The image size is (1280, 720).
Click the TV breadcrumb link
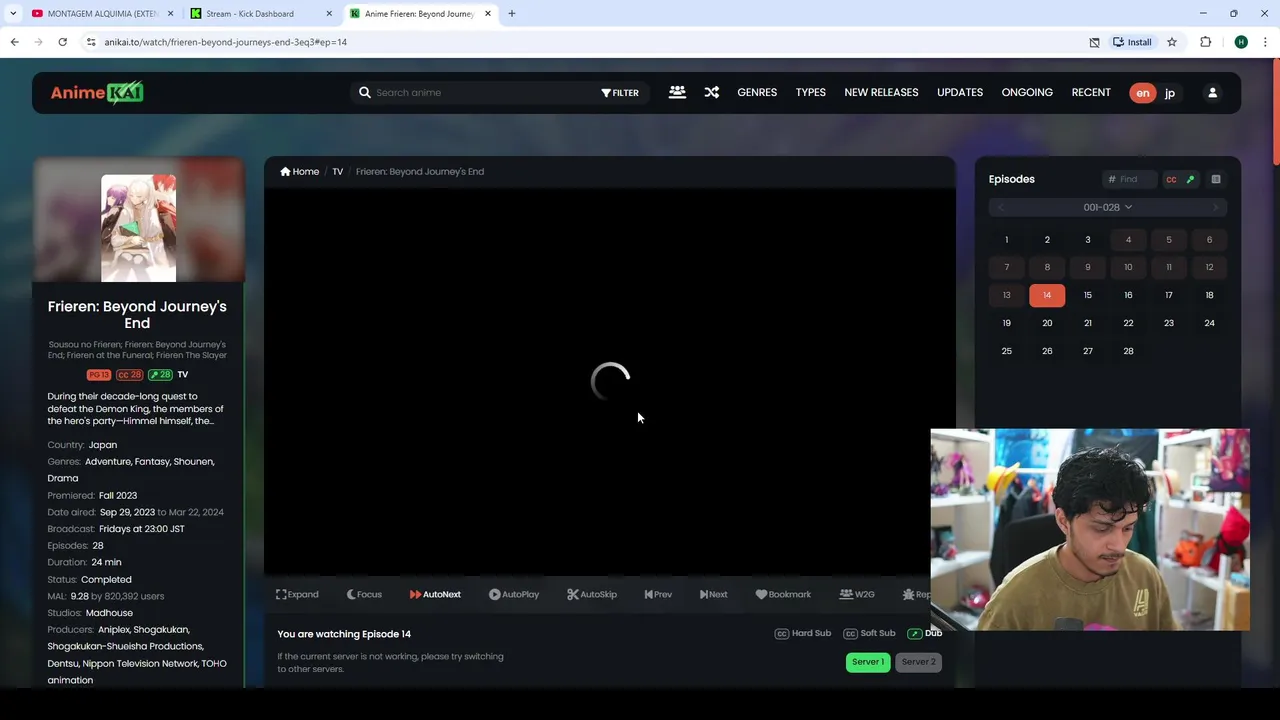[x=338, y=171]
